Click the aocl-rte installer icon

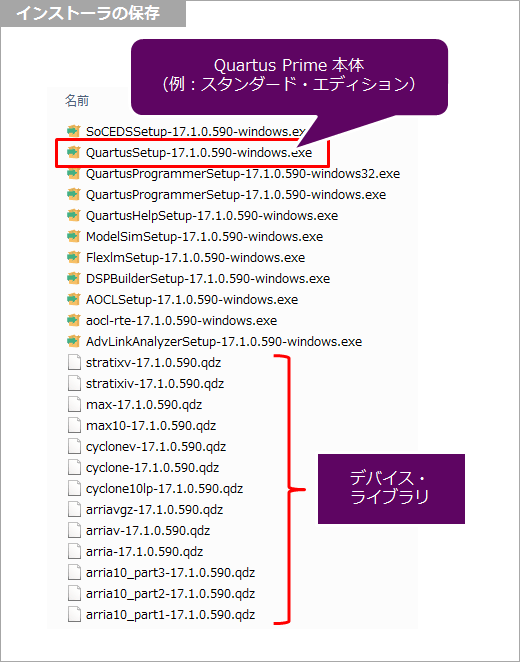click(73, 320)
